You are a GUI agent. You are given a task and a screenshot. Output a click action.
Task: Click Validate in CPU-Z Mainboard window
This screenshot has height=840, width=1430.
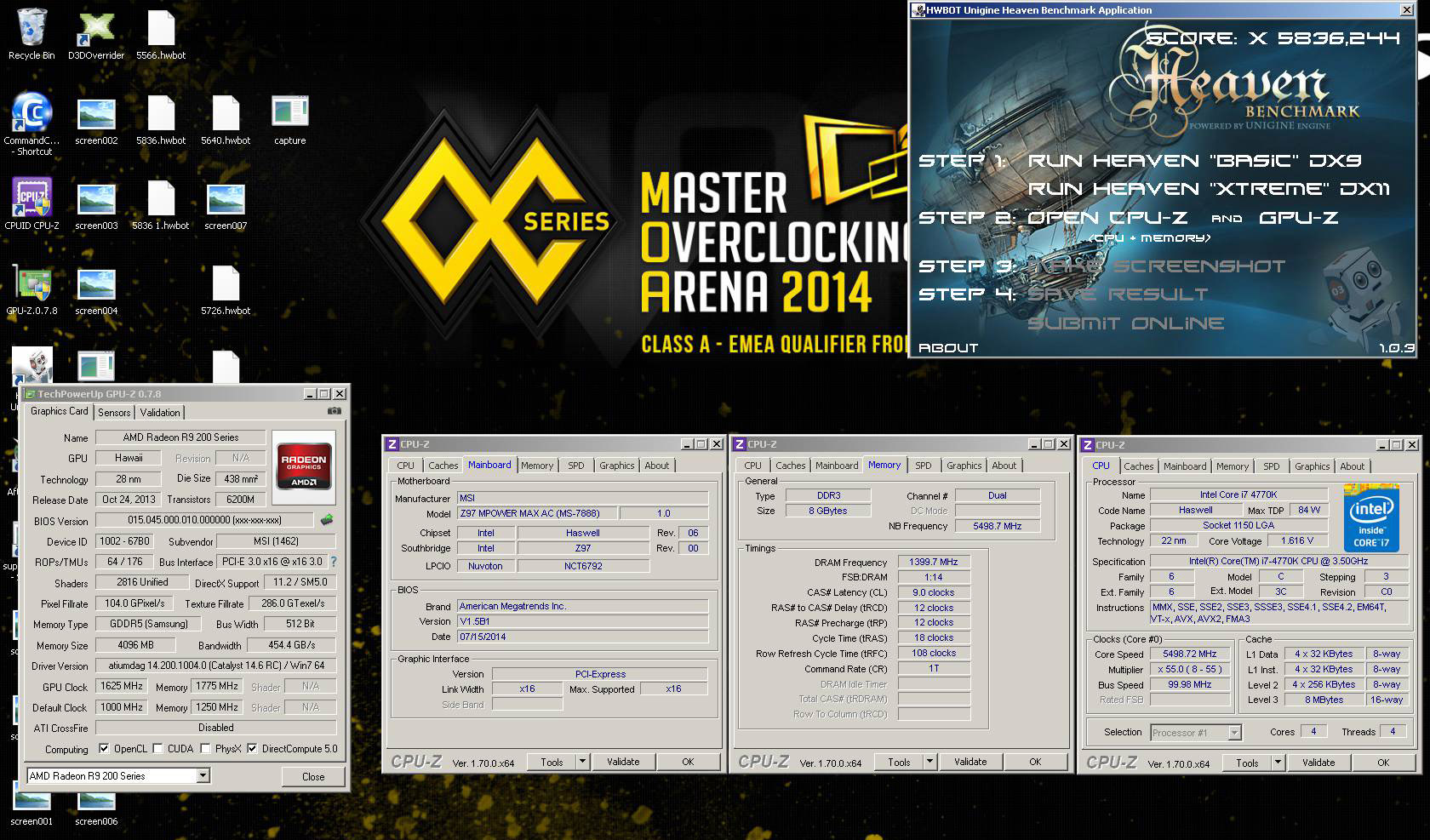(623, 762)
